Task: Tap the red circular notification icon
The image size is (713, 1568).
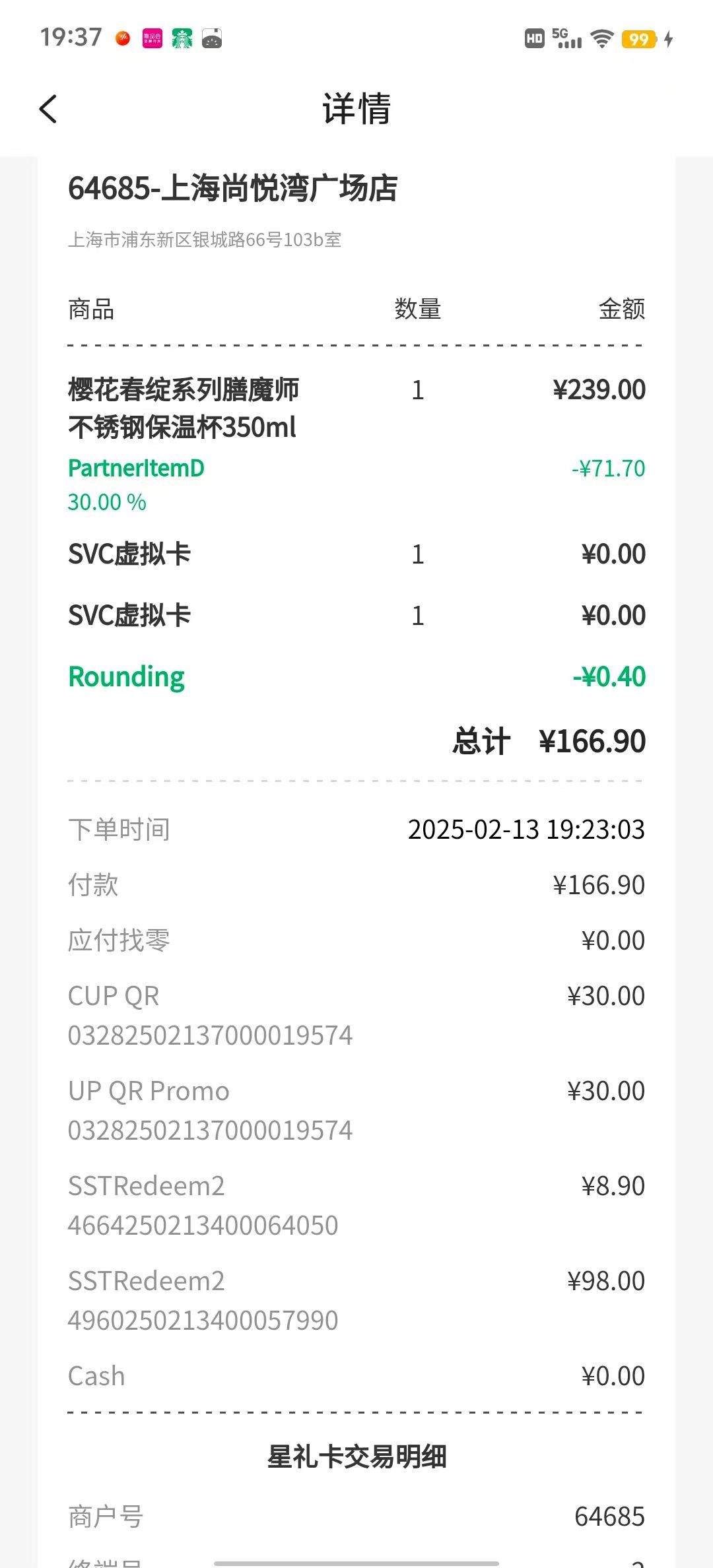Action: coord(123,38)
